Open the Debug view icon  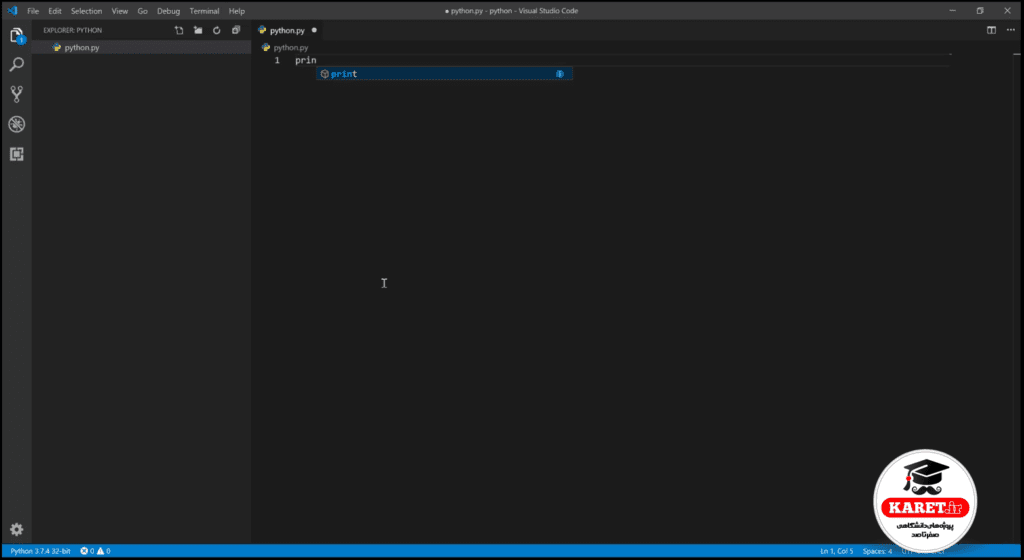(x=16, y=124)
